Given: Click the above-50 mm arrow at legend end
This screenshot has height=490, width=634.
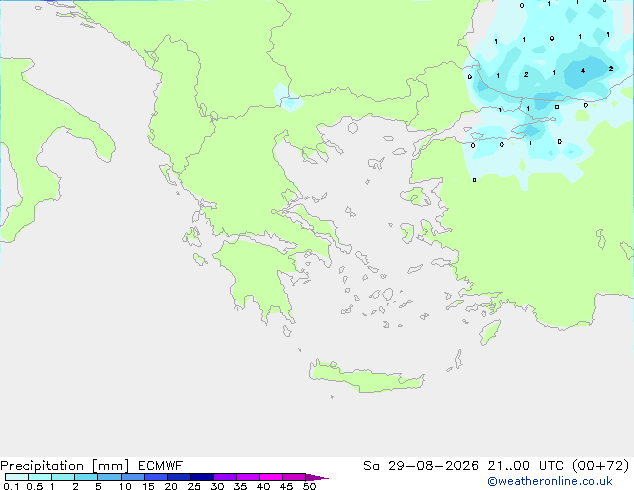Looking at the screenshot, I should [x=317, y=477].
